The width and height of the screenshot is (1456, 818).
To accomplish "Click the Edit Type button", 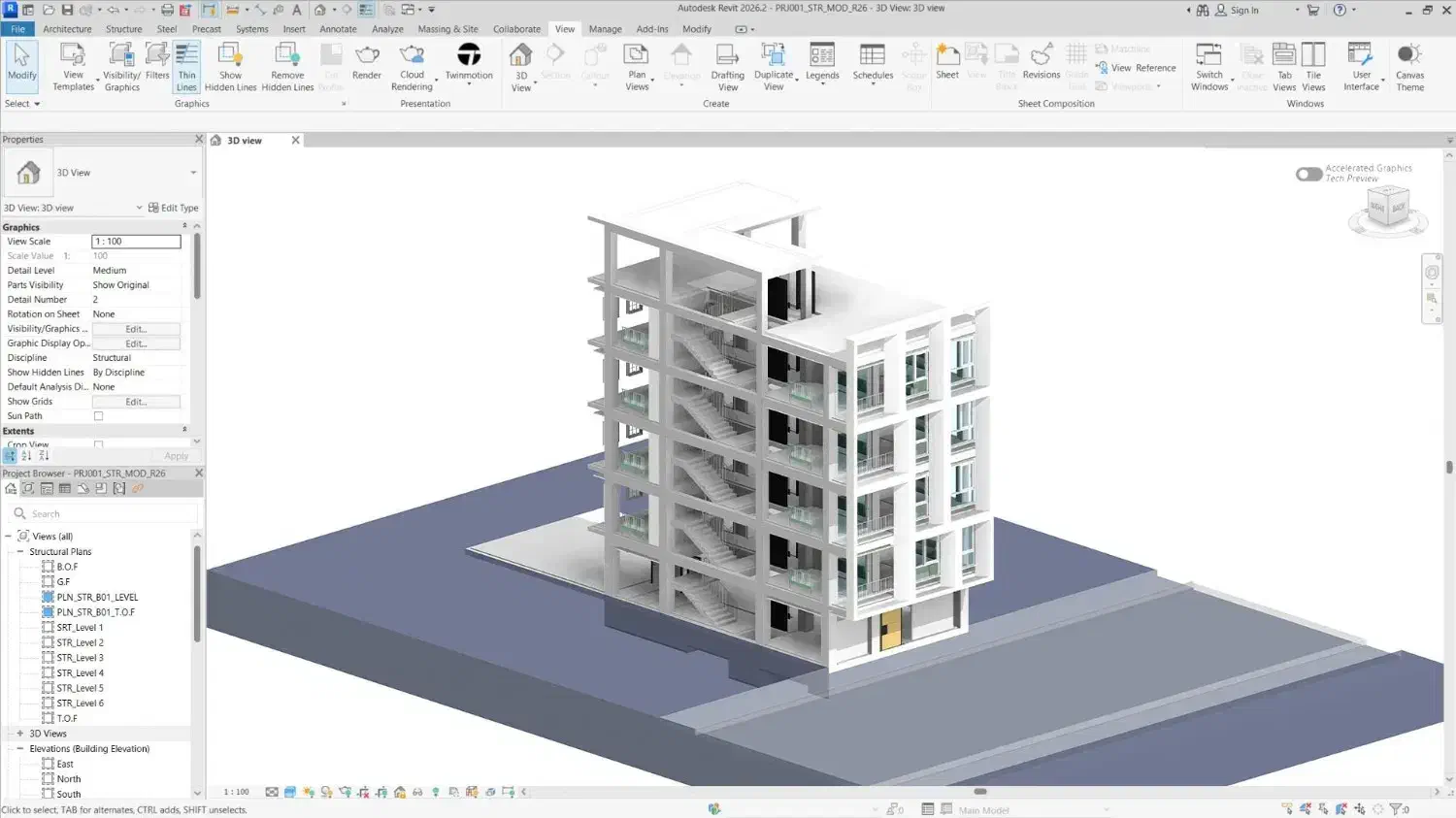I will point(174,208).
